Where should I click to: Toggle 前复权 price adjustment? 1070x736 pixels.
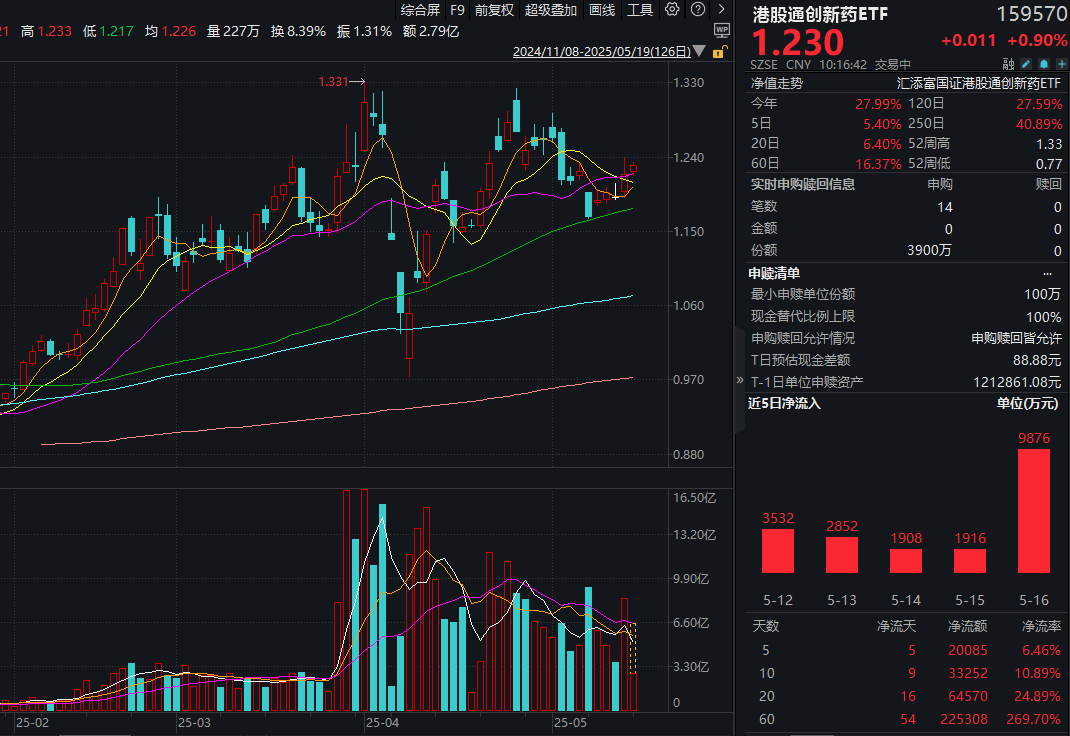[x=494, y=10]
